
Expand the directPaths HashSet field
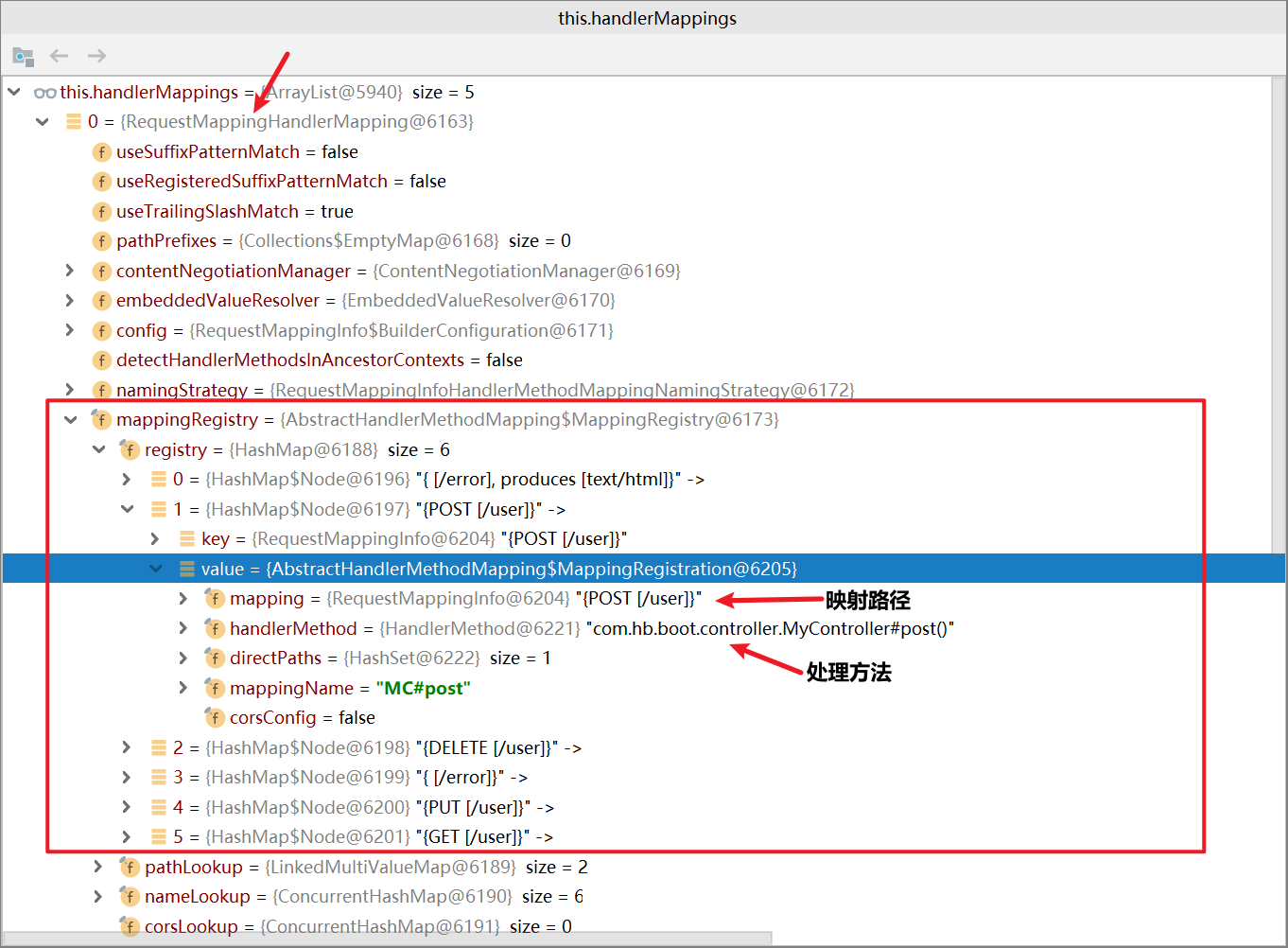(x=183, y=658)
